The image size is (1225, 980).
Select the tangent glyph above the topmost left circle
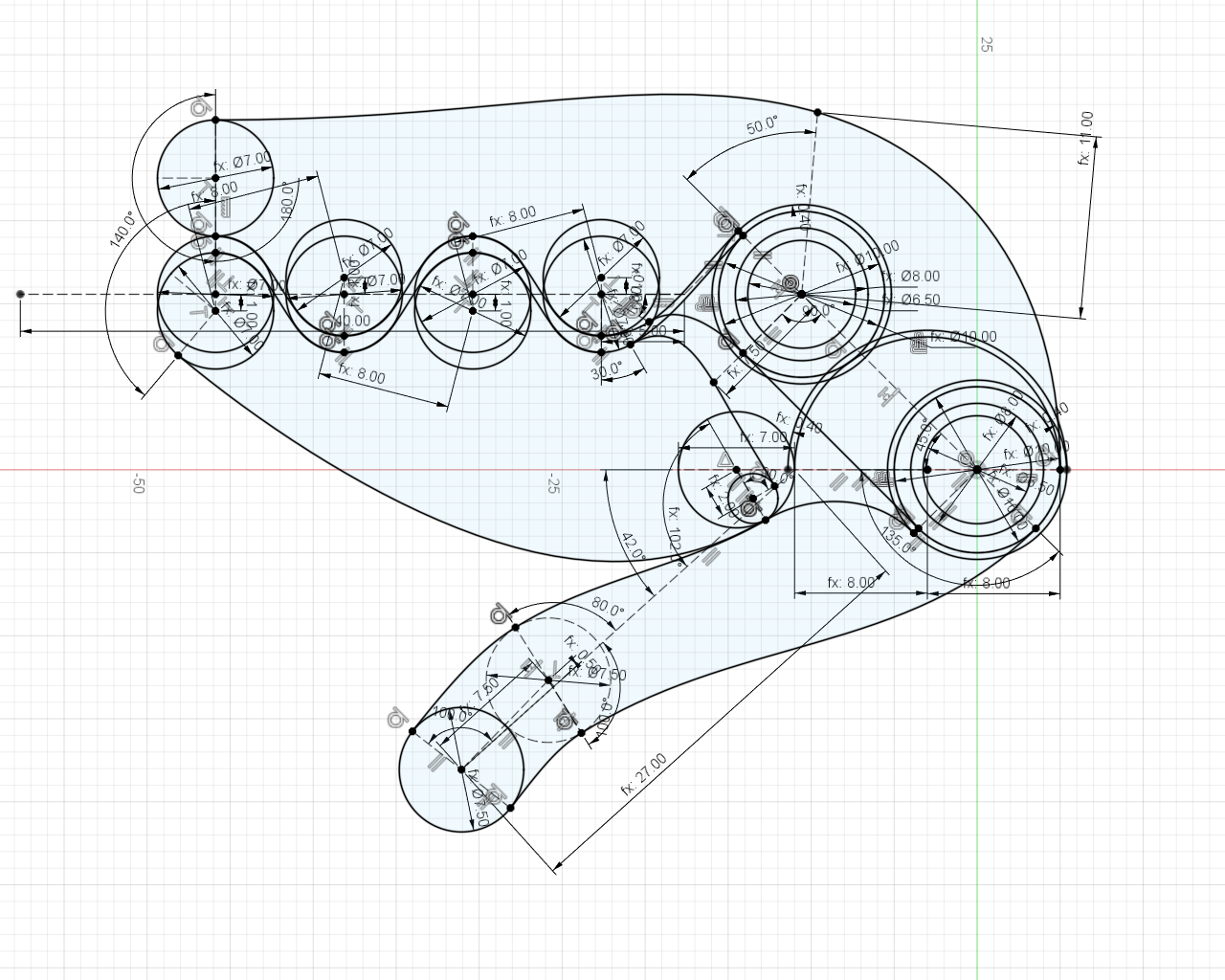[x=200, y=107]
